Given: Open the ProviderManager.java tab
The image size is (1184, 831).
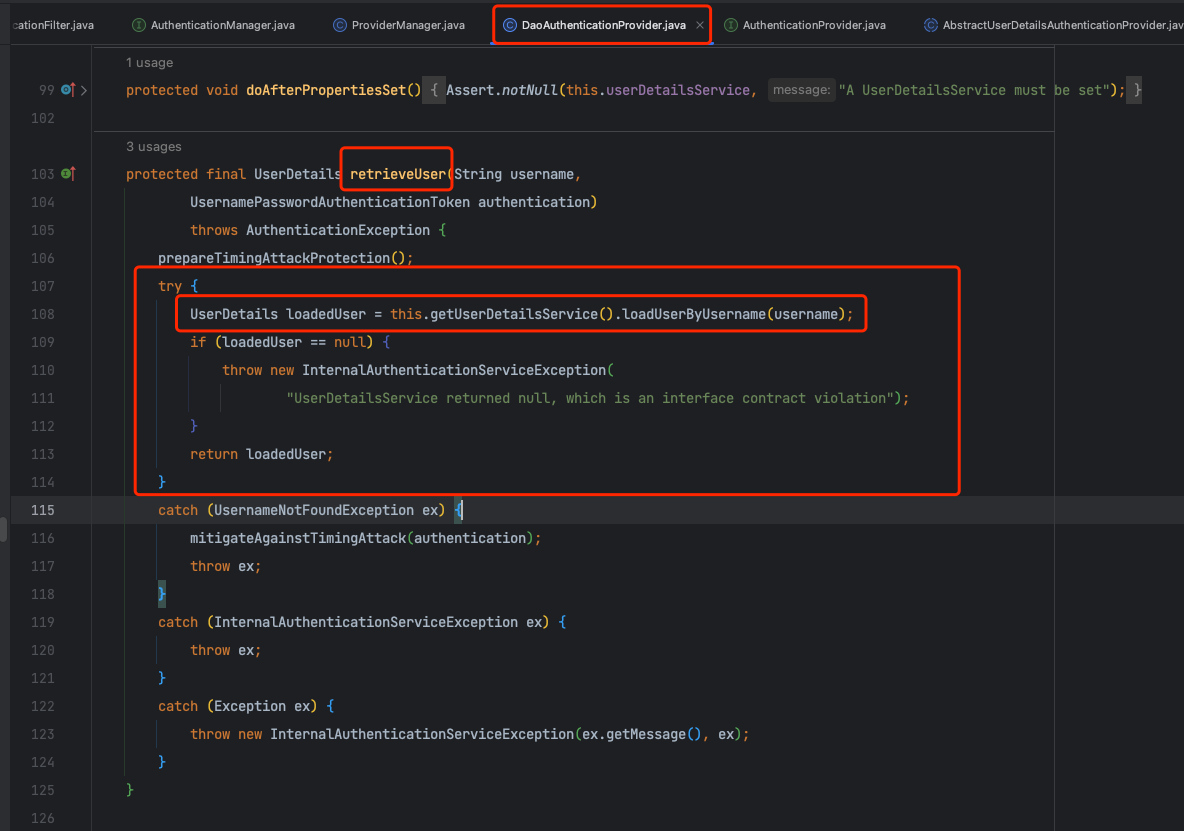Looking at the screenshot, I should point(408,25).
